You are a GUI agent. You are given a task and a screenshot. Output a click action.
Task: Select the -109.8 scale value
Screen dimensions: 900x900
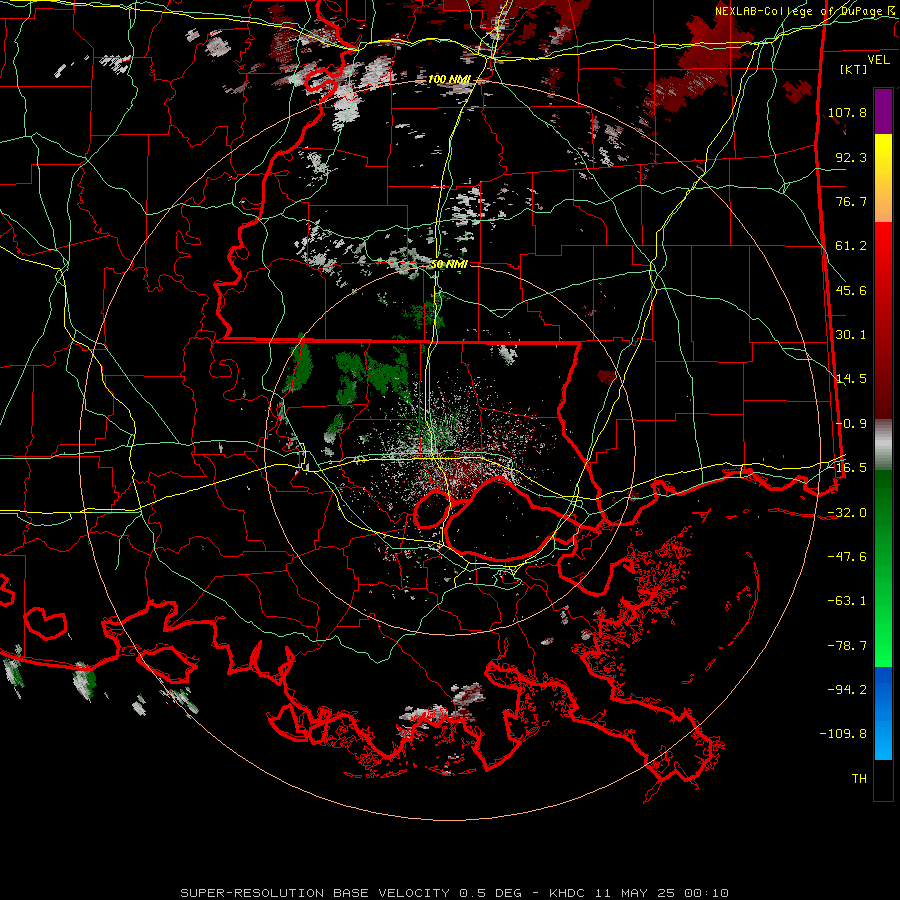(x=844, y=734)
